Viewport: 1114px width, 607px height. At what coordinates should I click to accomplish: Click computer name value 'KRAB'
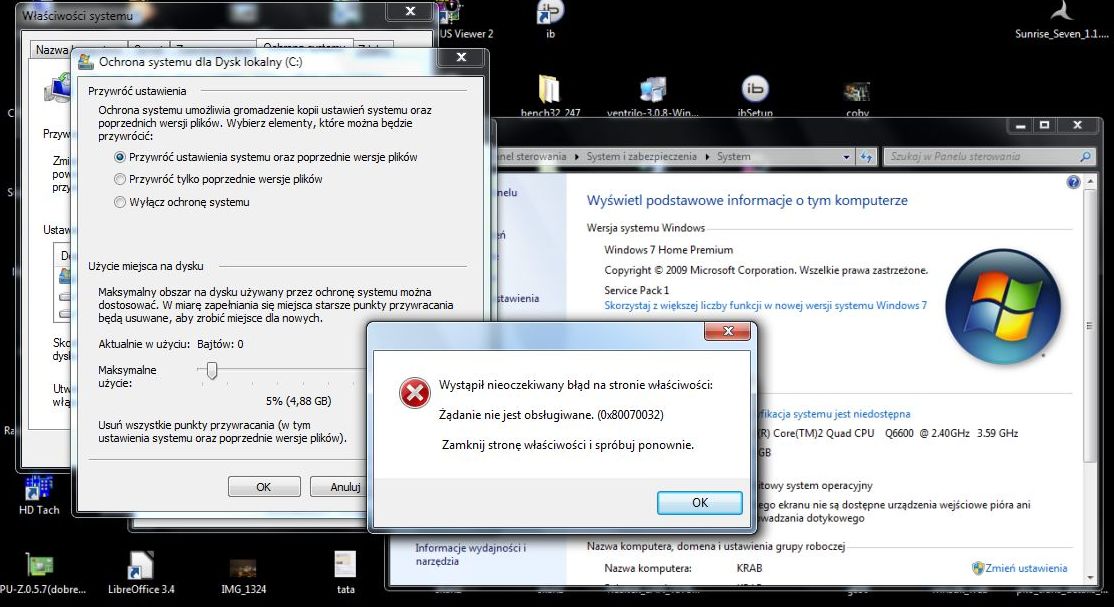tap(750, 568)
